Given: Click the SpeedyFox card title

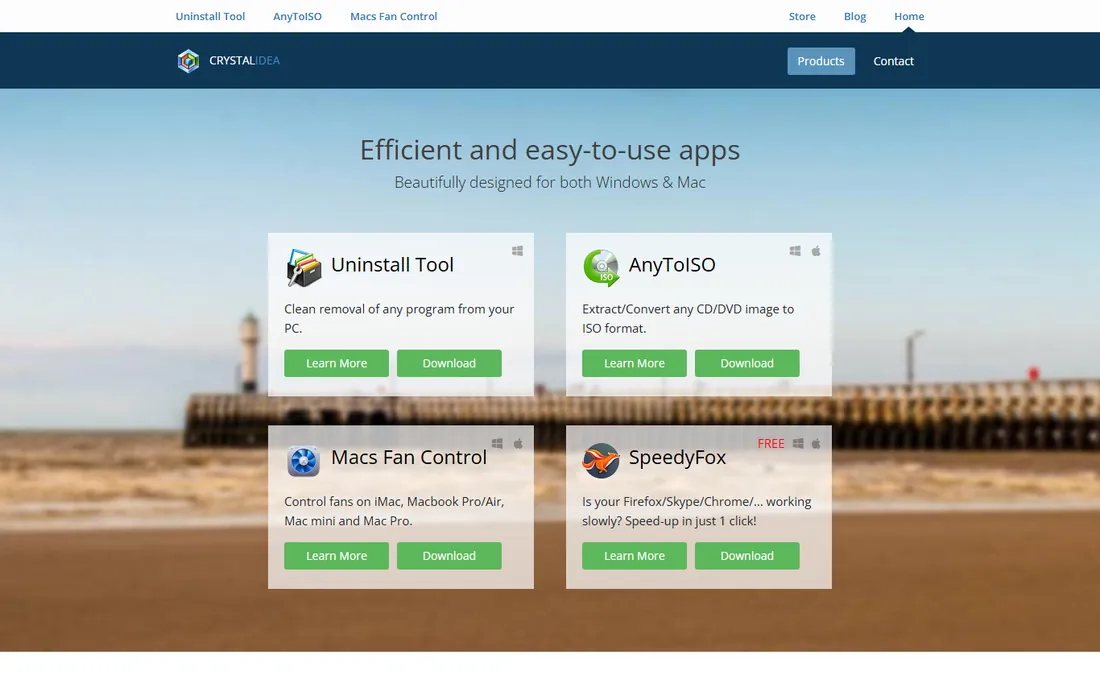Looking at the screenshot, I should tap(677, 457).
